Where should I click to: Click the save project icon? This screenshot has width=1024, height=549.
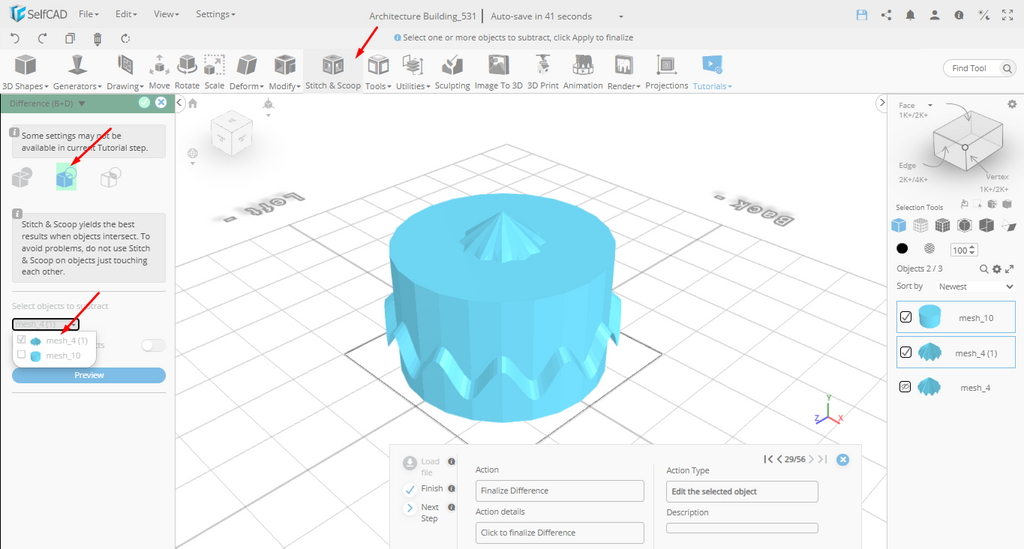click(861, 16)
